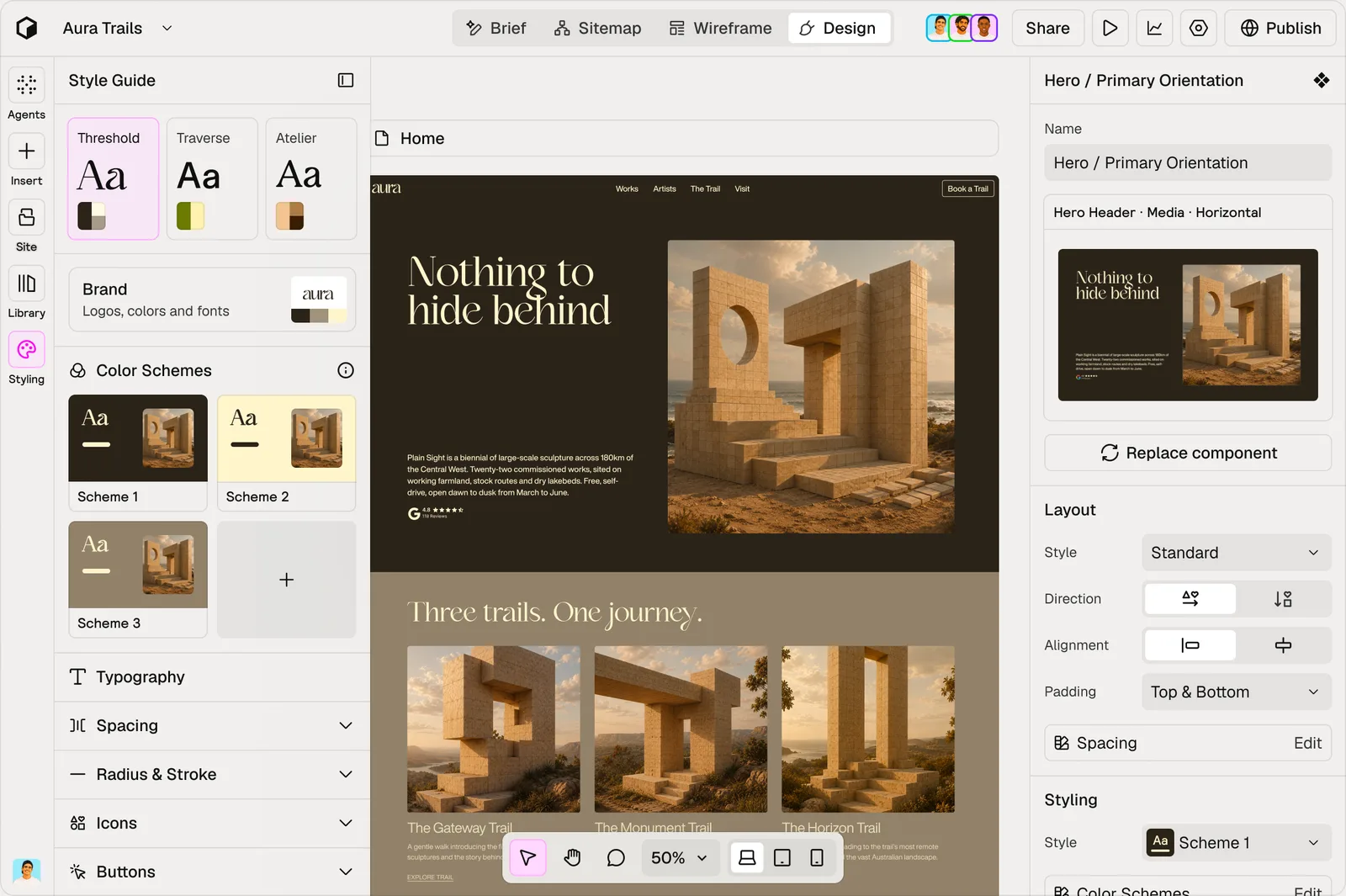Show Color Schemes info
Image resolution: width=1346 pixels, height=896 pixels.
click(x=346, y=370)
